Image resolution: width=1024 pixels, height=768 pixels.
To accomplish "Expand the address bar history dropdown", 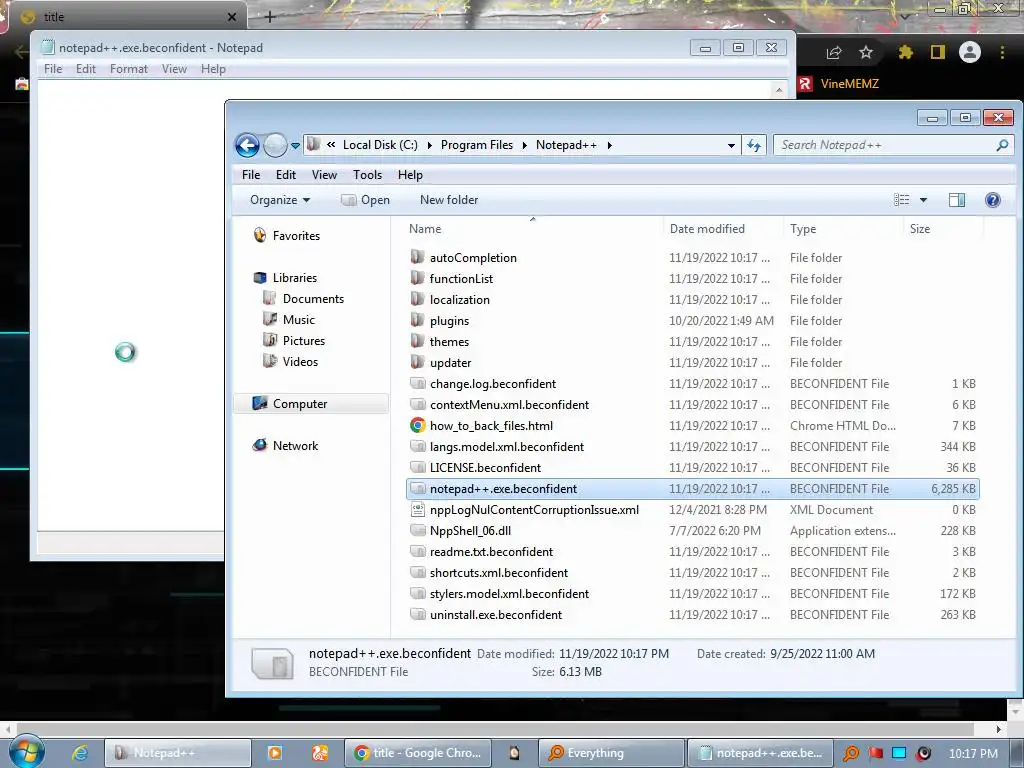I will pyautogui.click(x=731, y=146).
